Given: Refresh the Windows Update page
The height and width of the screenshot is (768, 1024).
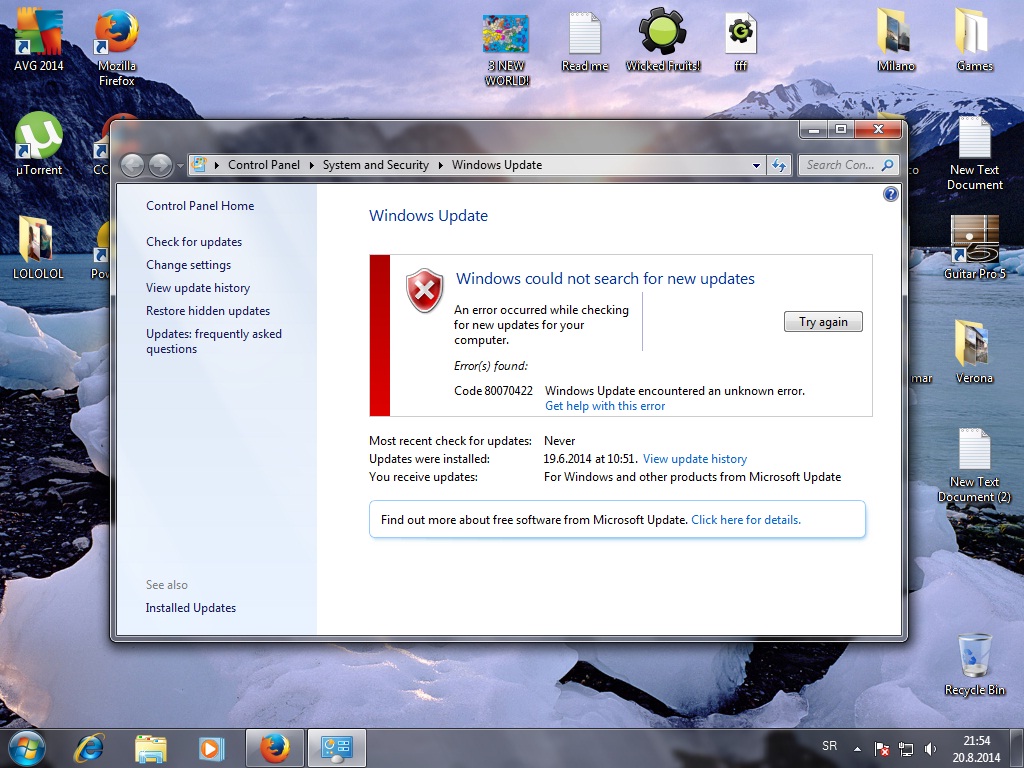Looking at the screenshot, I should (779, 165).
